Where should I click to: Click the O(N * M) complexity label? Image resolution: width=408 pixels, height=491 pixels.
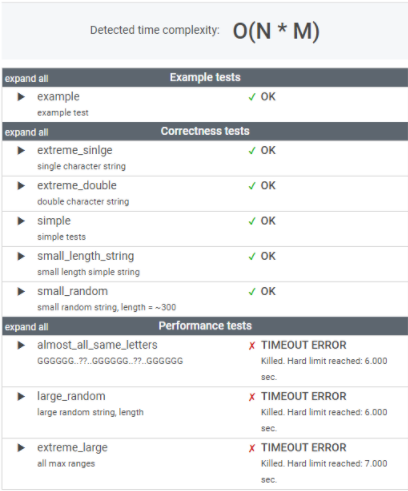coord(276,32)
